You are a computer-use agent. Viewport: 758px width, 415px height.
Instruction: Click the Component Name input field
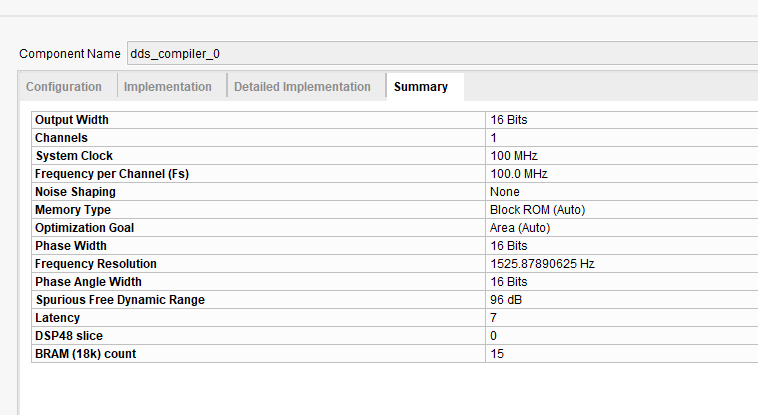(x=440, y=53)
